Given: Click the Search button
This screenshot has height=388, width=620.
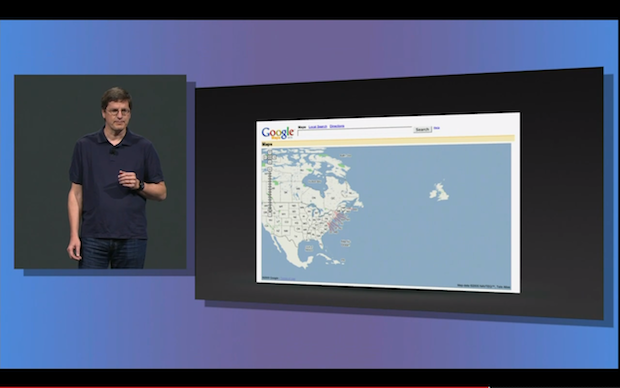Looking at the screenshot, I should [x=422, y=129].
